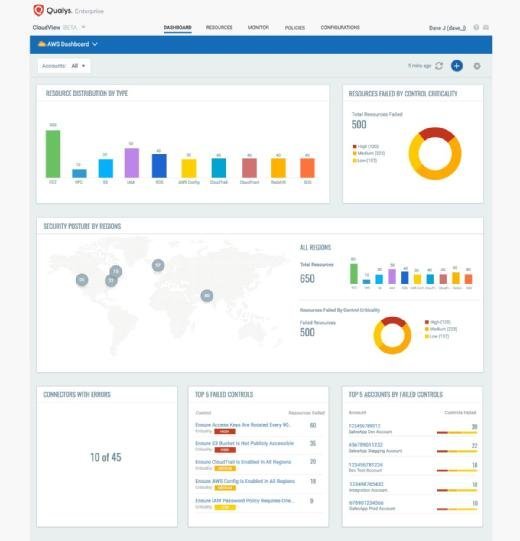
Task: Click the 5 mins ago timestamp
Action: tap(420, 66)
